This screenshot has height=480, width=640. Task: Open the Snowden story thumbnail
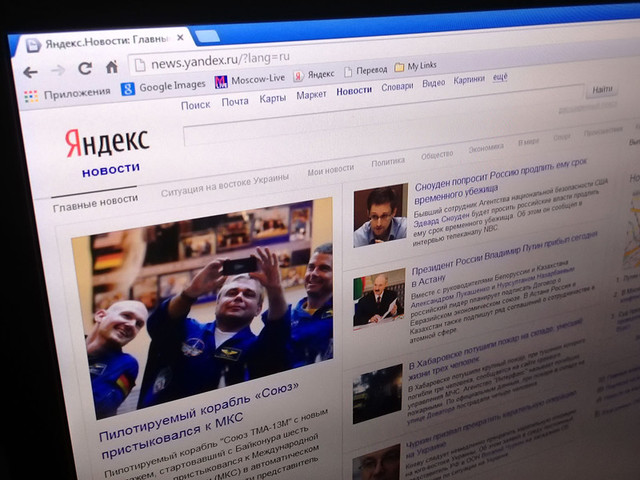point(381,215)
